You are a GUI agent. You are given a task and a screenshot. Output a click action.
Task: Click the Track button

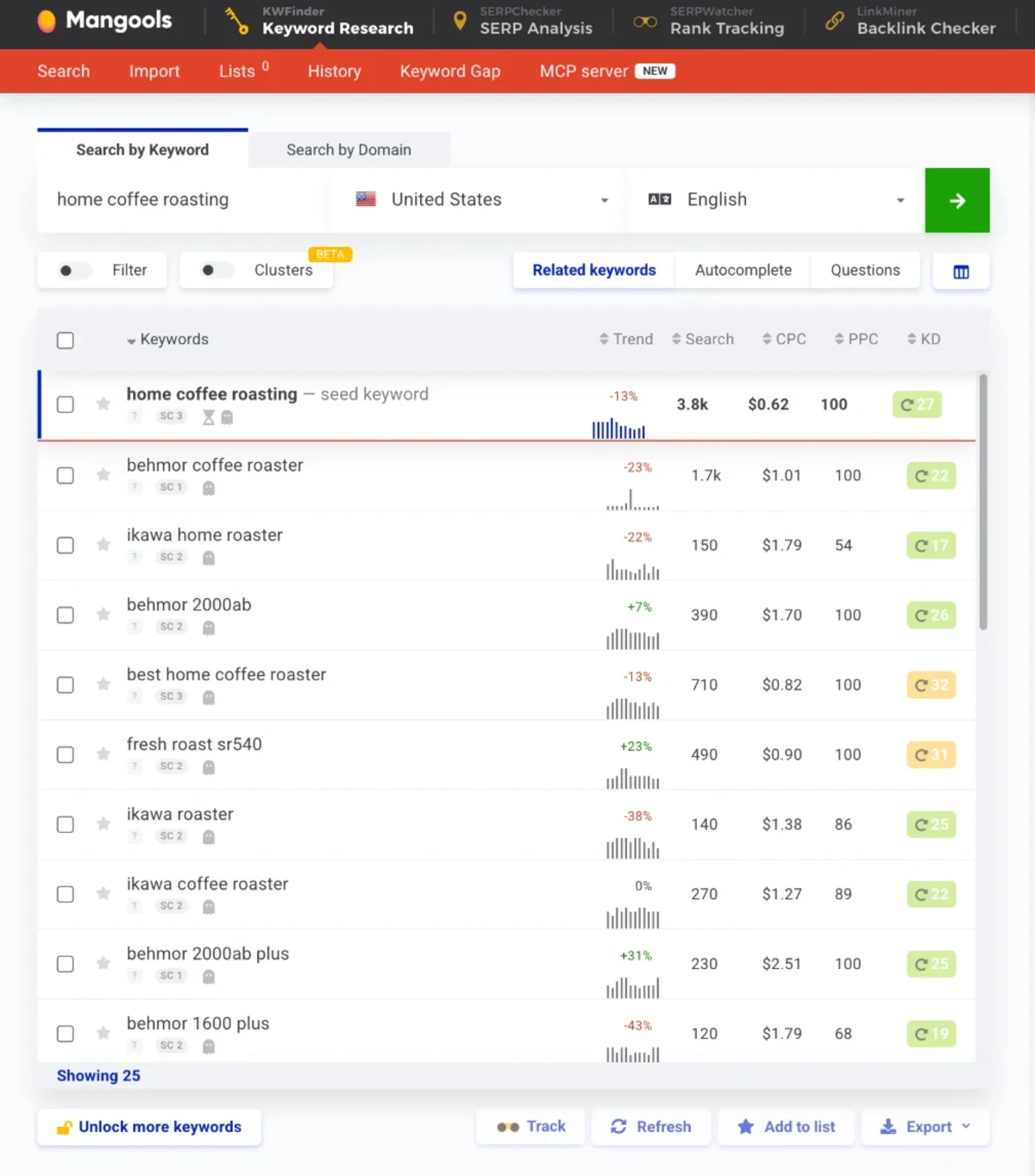coord(531,1127)
